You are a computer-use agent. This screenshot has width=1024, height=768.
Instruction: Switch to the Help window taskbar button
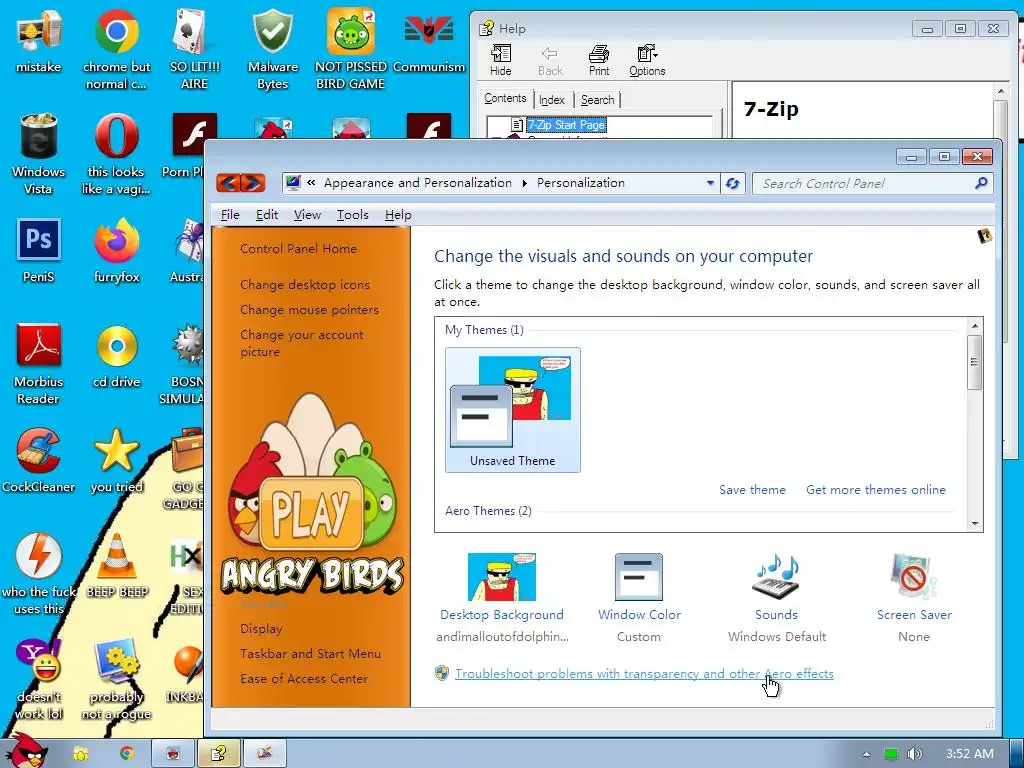219,754
